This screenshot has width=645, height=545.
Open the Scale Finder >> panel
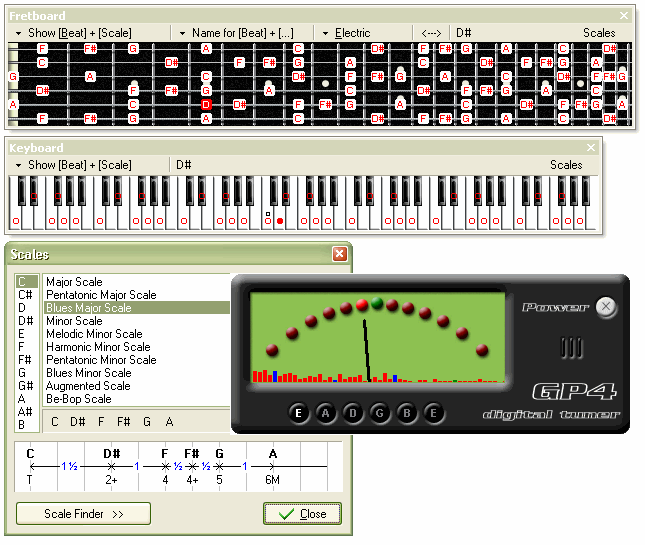point(84,514)
